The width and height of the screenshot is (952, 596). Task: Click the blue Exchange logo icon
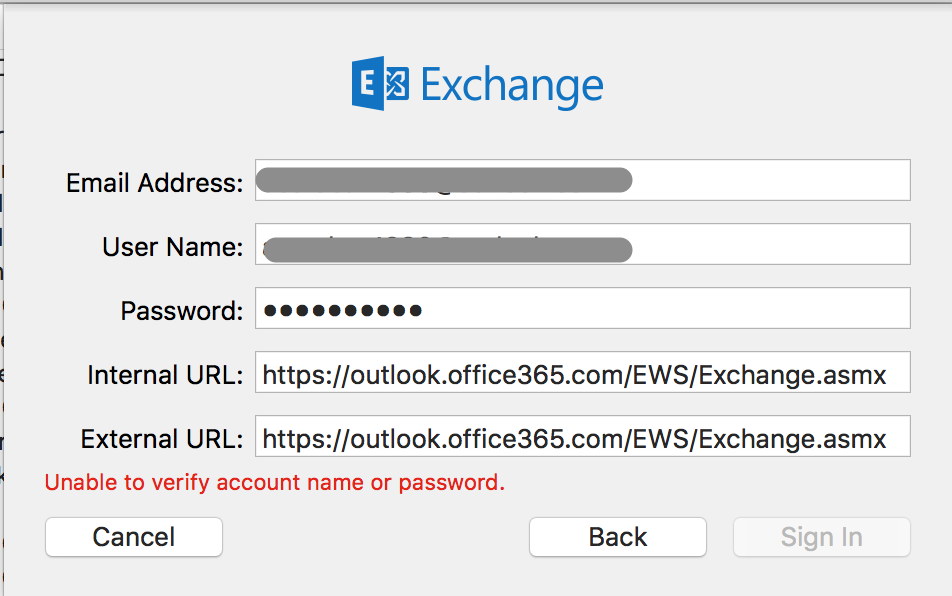pyautogui.click(x=381, y=84)
